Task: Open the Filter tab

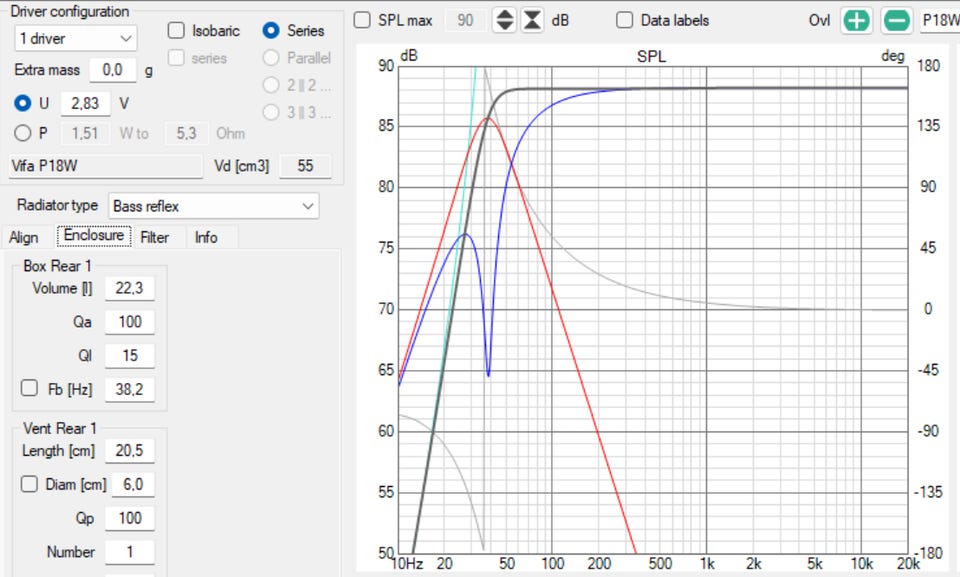Action: 154,237
